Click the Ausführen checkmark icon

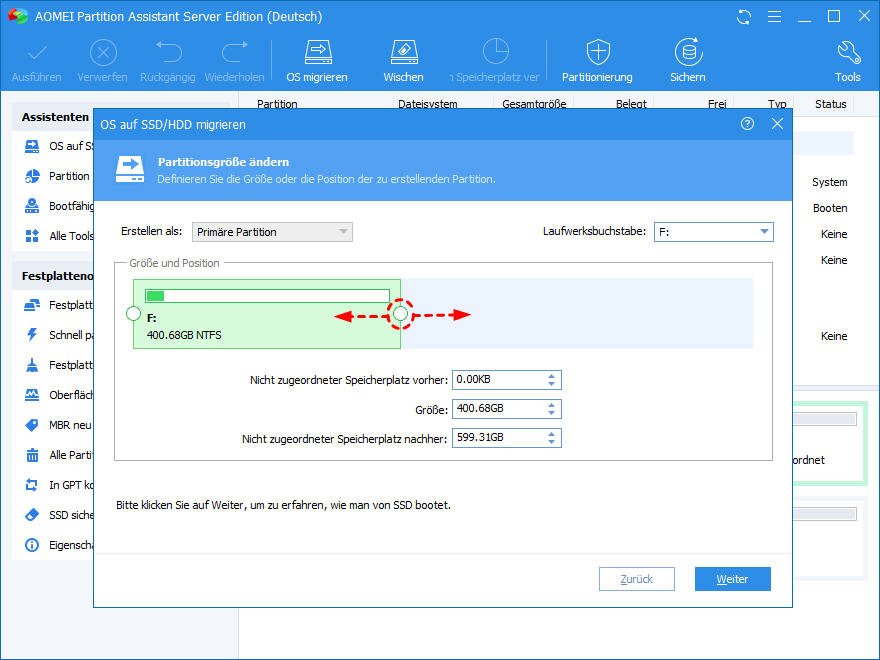(37, 53)
